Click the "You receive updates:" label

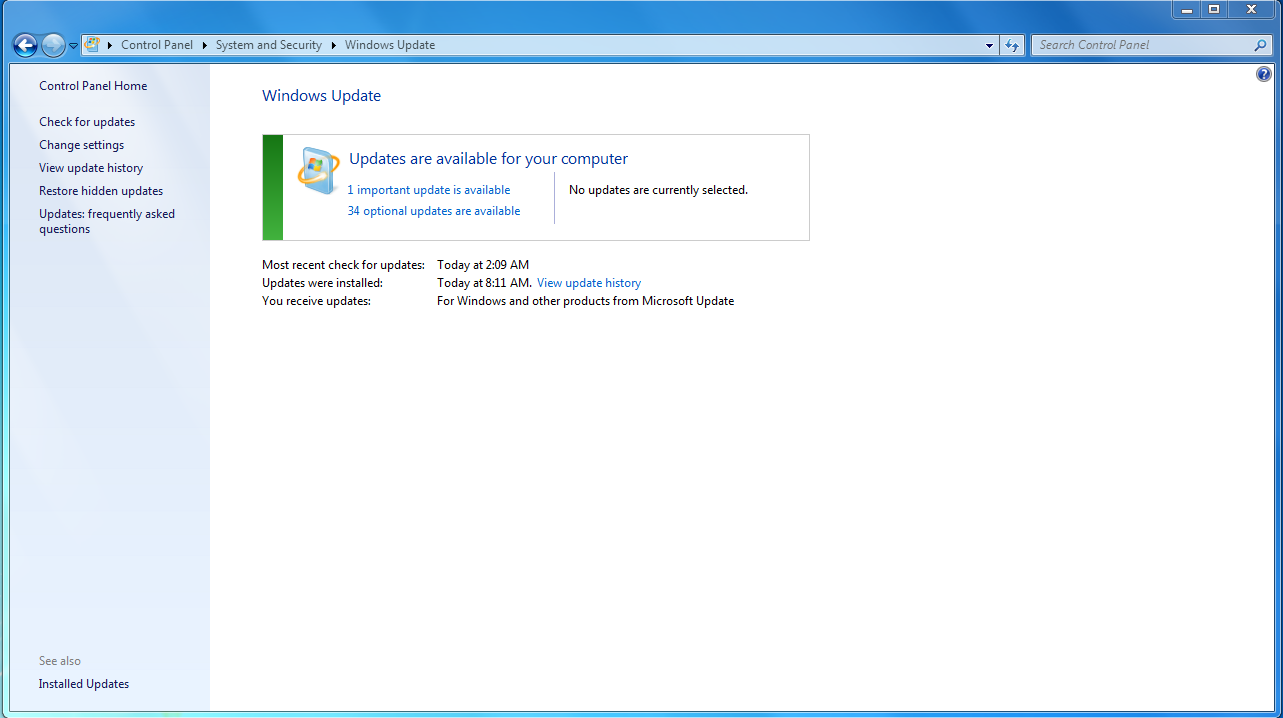pyautogui.click(x=316, y=301)
